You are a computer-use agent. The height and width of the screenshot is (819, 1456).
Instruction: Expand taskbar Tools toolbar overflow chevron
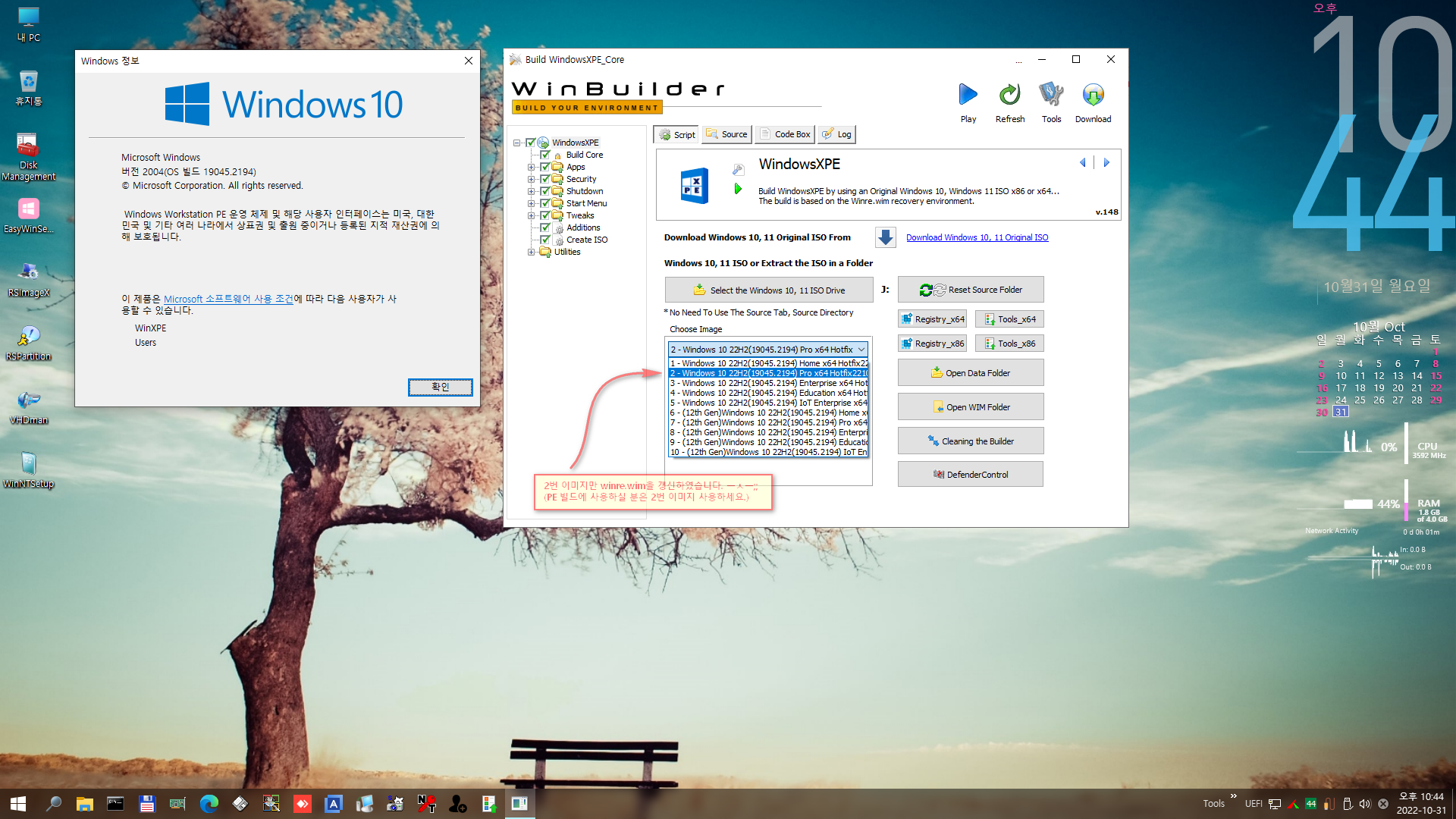click(1234, 796)
